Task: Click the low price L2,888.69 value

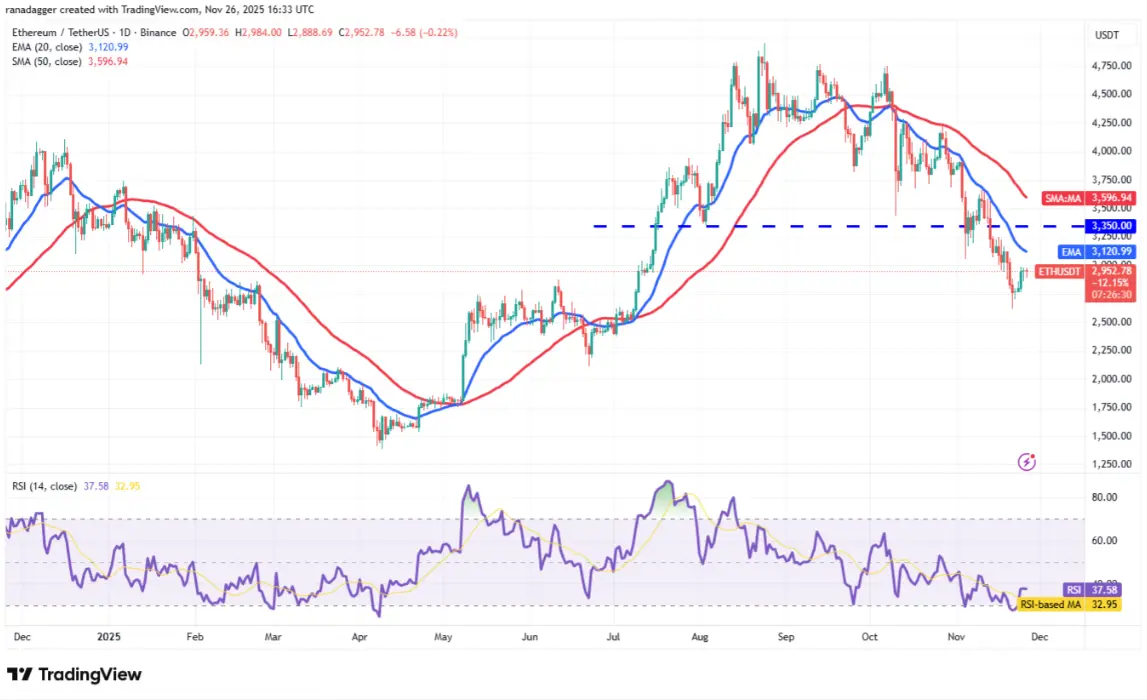Action: pos(310,33)
